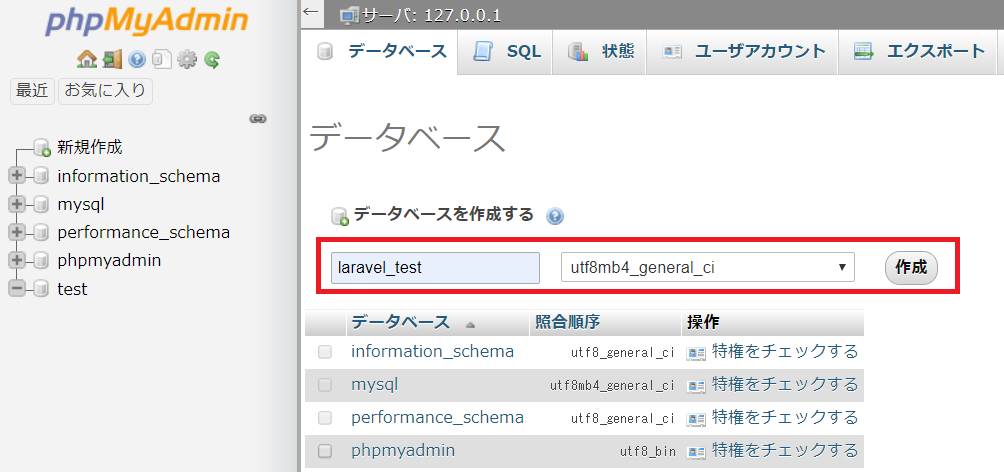Click privileges icon in mysql row
1004x472 pixels.
(696, 386)
